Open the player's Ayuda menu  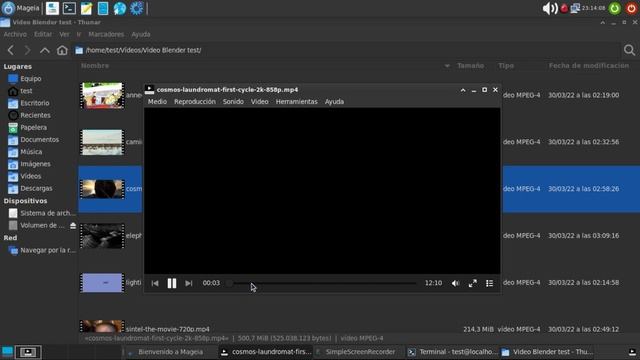[334, 102]
